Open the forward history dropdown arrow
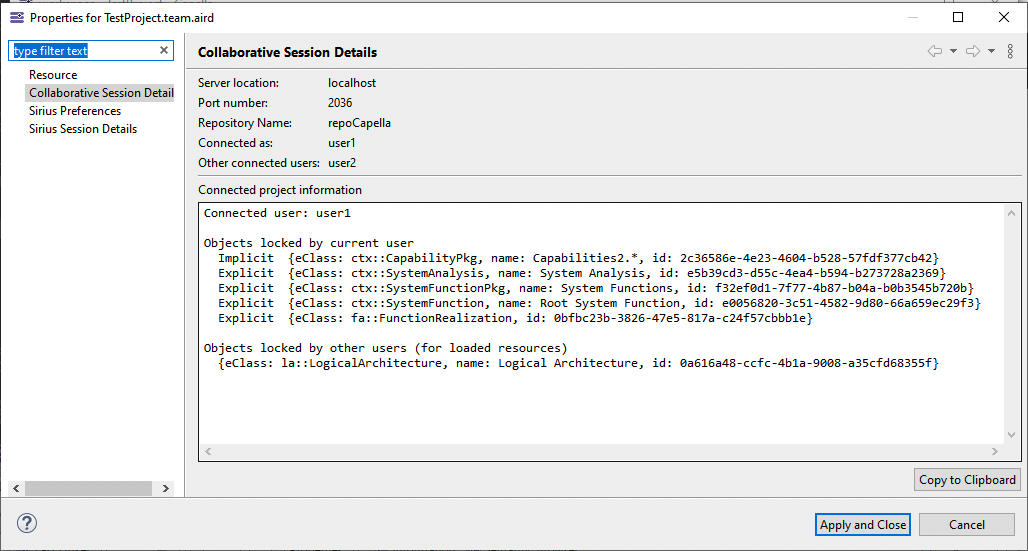 (991, 51)
